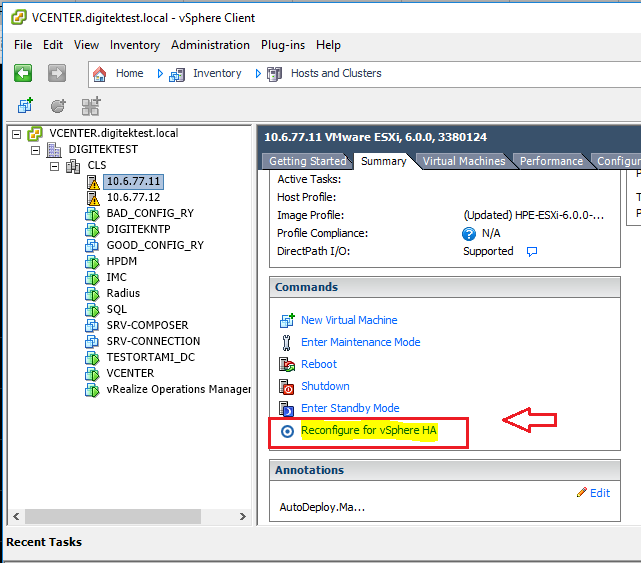
Task: Click the Reboot link
Action: pyautogui.click(x=319, y=364)
